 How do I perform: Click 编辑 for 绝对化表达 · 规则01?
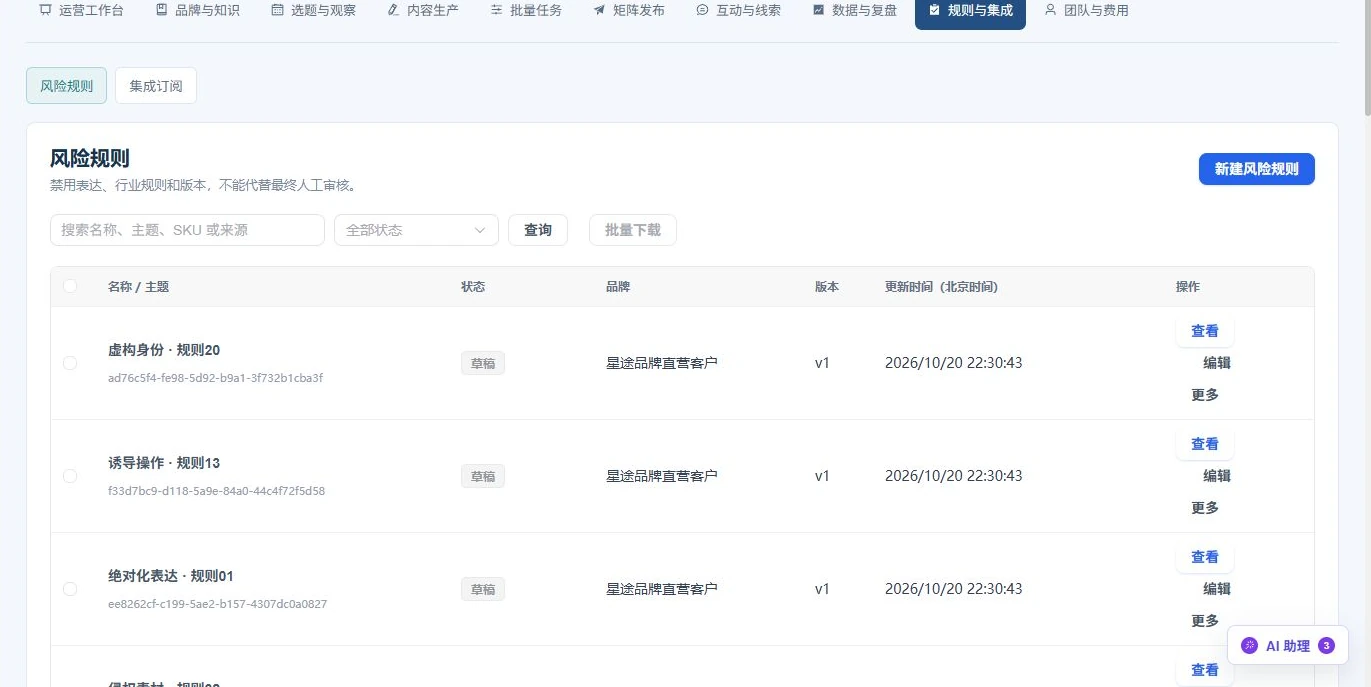coord(1217,589)
